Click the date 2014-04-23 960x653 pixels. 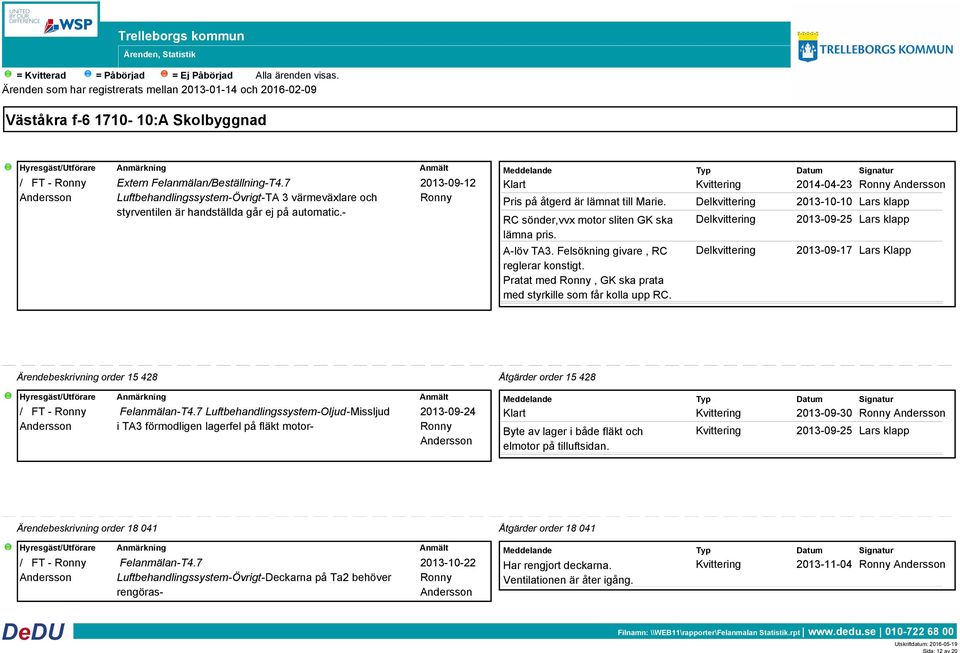[824, 185]
